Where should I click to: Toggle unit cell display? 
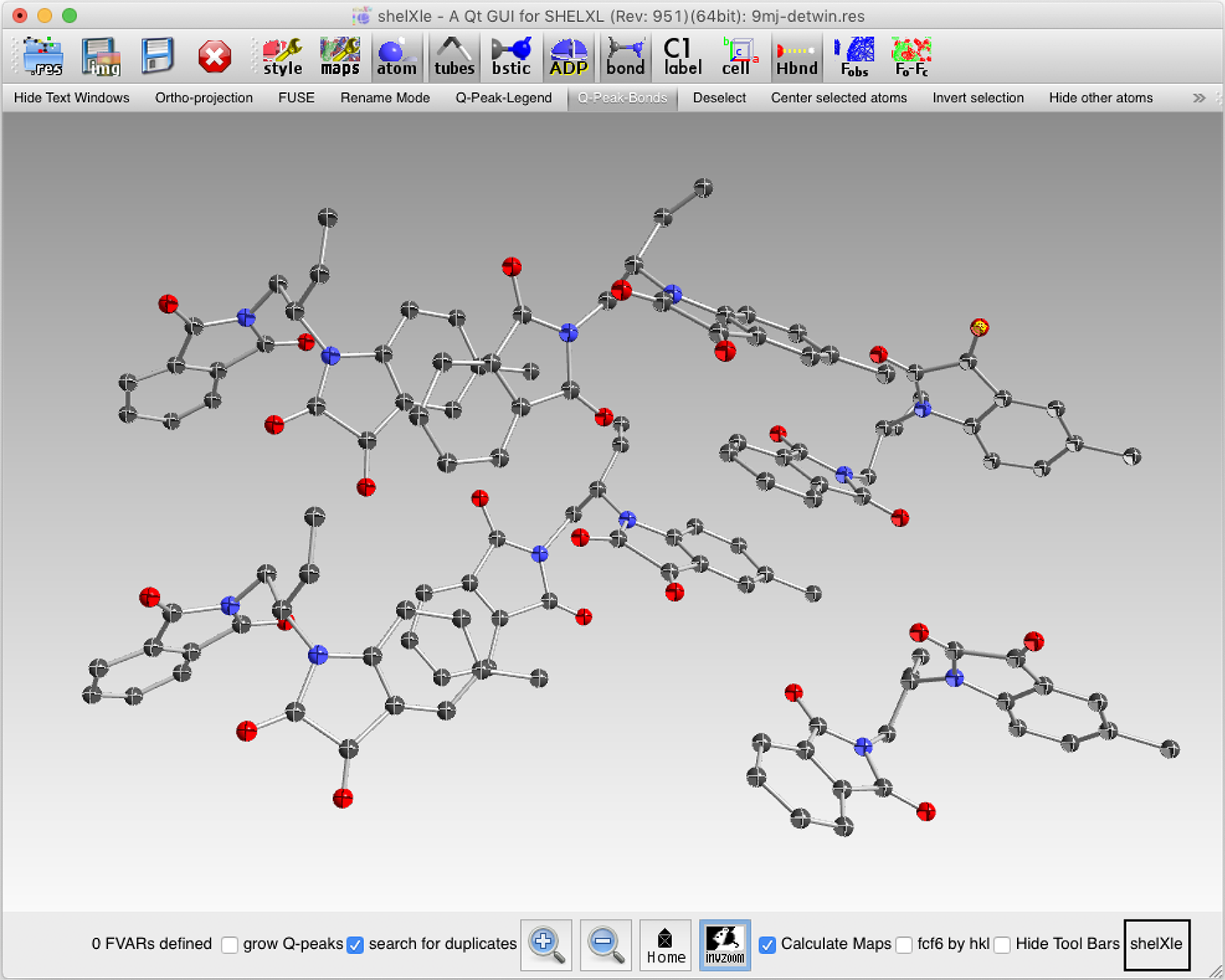coord(739,56)
